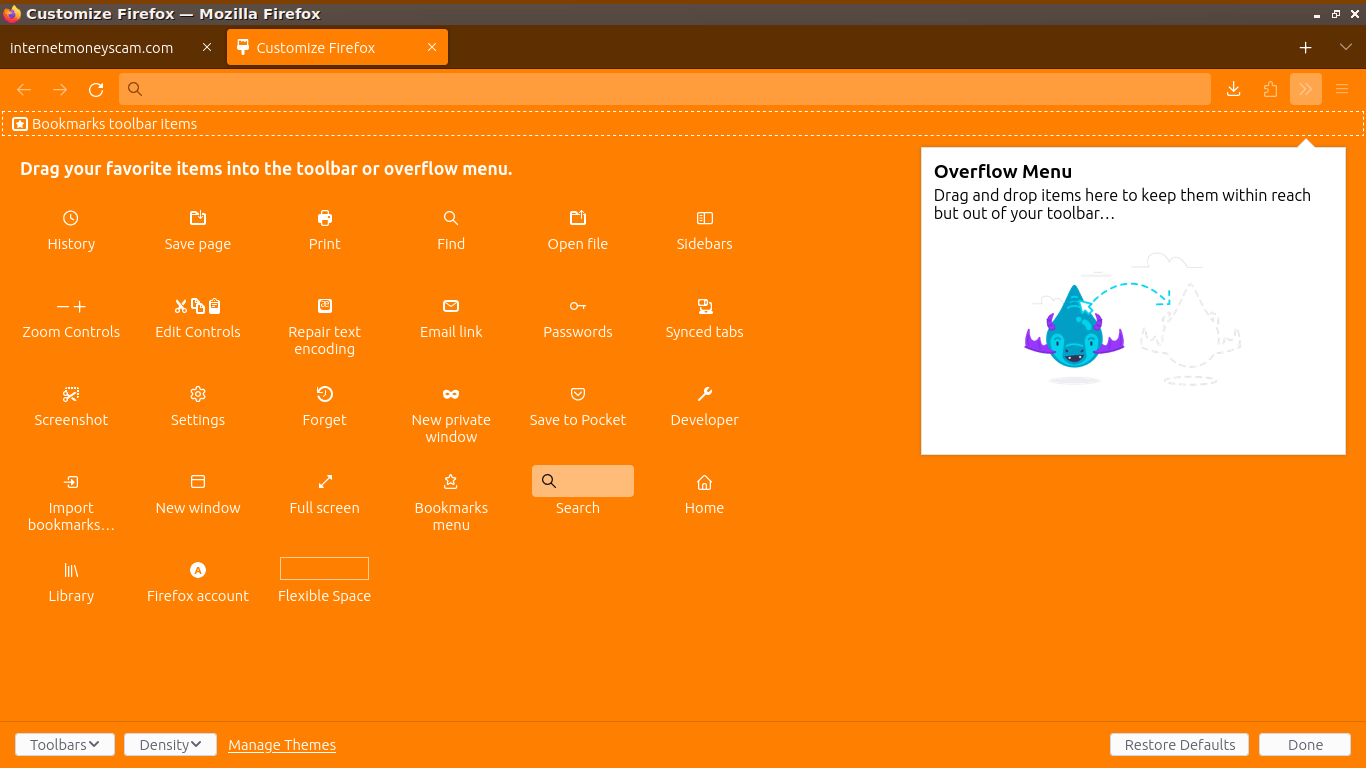
Task: Click the Search box widget
Action: pyautogui.click(x=583, y=481)
